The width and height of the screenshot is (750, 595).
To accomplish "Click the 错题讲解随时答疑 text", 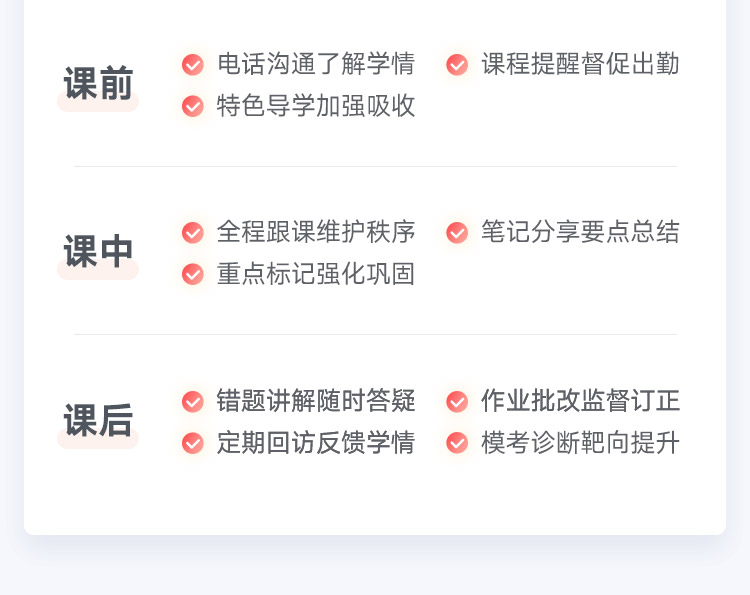I will click(316, 402).
